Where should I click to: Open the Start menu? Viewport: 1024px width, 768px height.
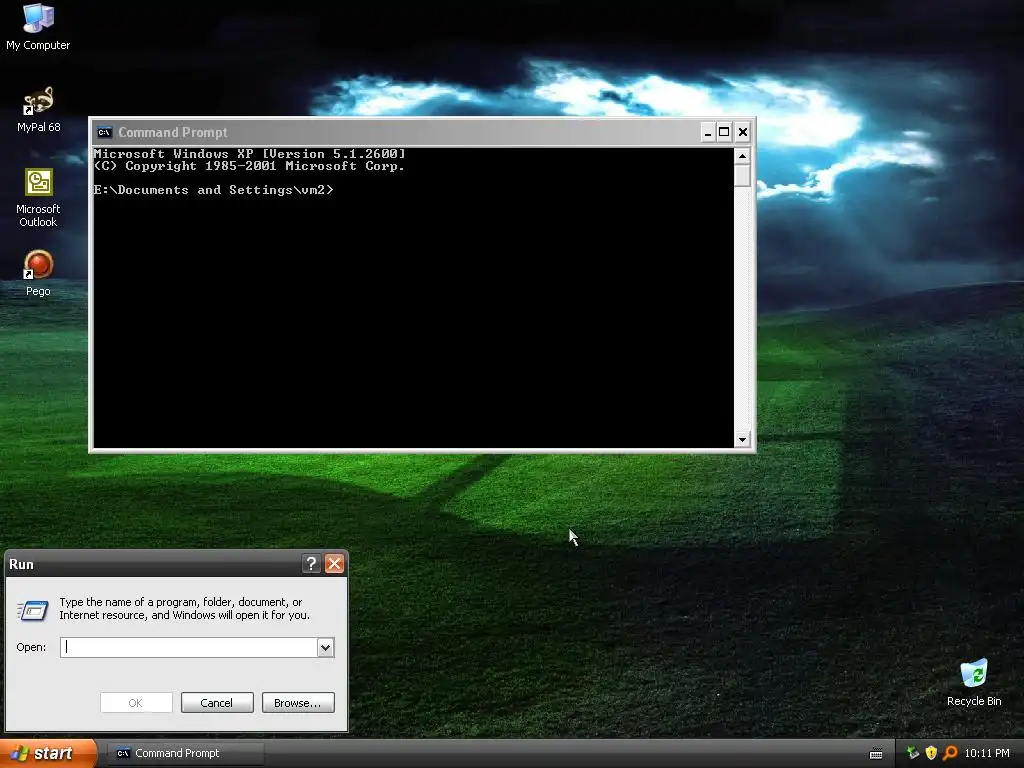48,754
